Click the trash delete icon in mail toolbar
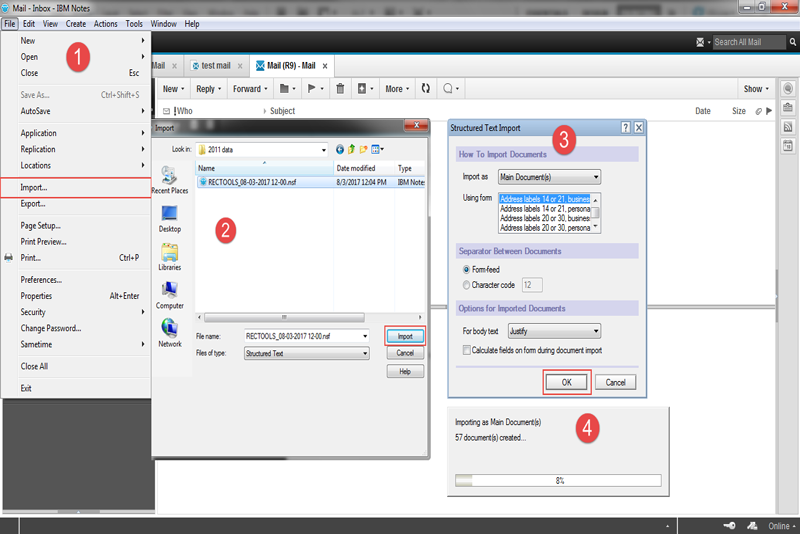Image resolution: width=800 pixels, height=534 pixels. [x=340, y=89]
